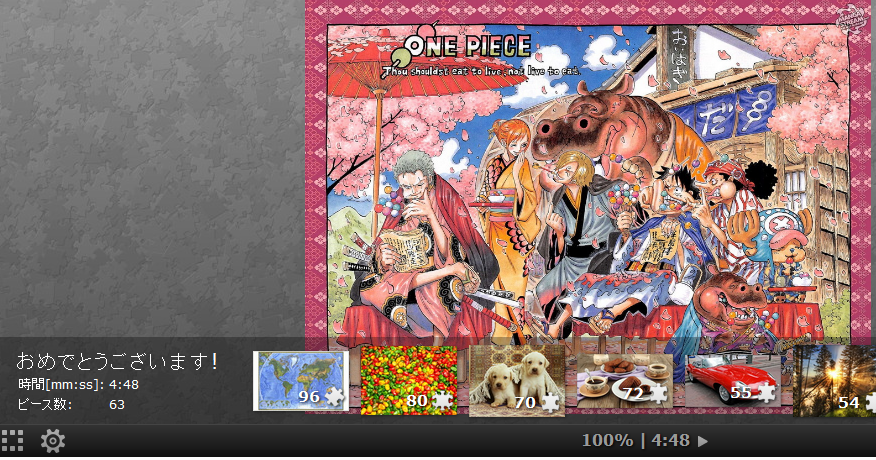Click the おめでとうございます congratulations message
This screenshot has width=876, height=460.
(x=116, y=362)
